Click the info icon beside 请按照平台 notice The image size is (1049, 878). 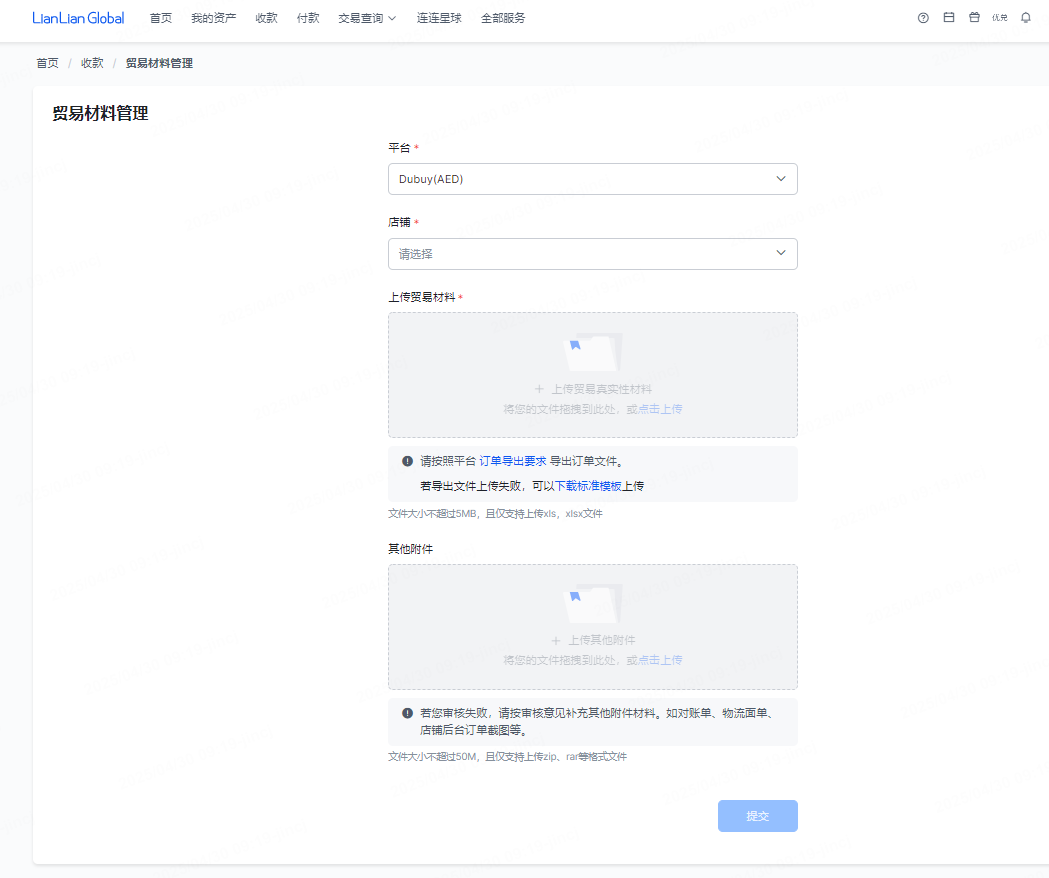407,461
